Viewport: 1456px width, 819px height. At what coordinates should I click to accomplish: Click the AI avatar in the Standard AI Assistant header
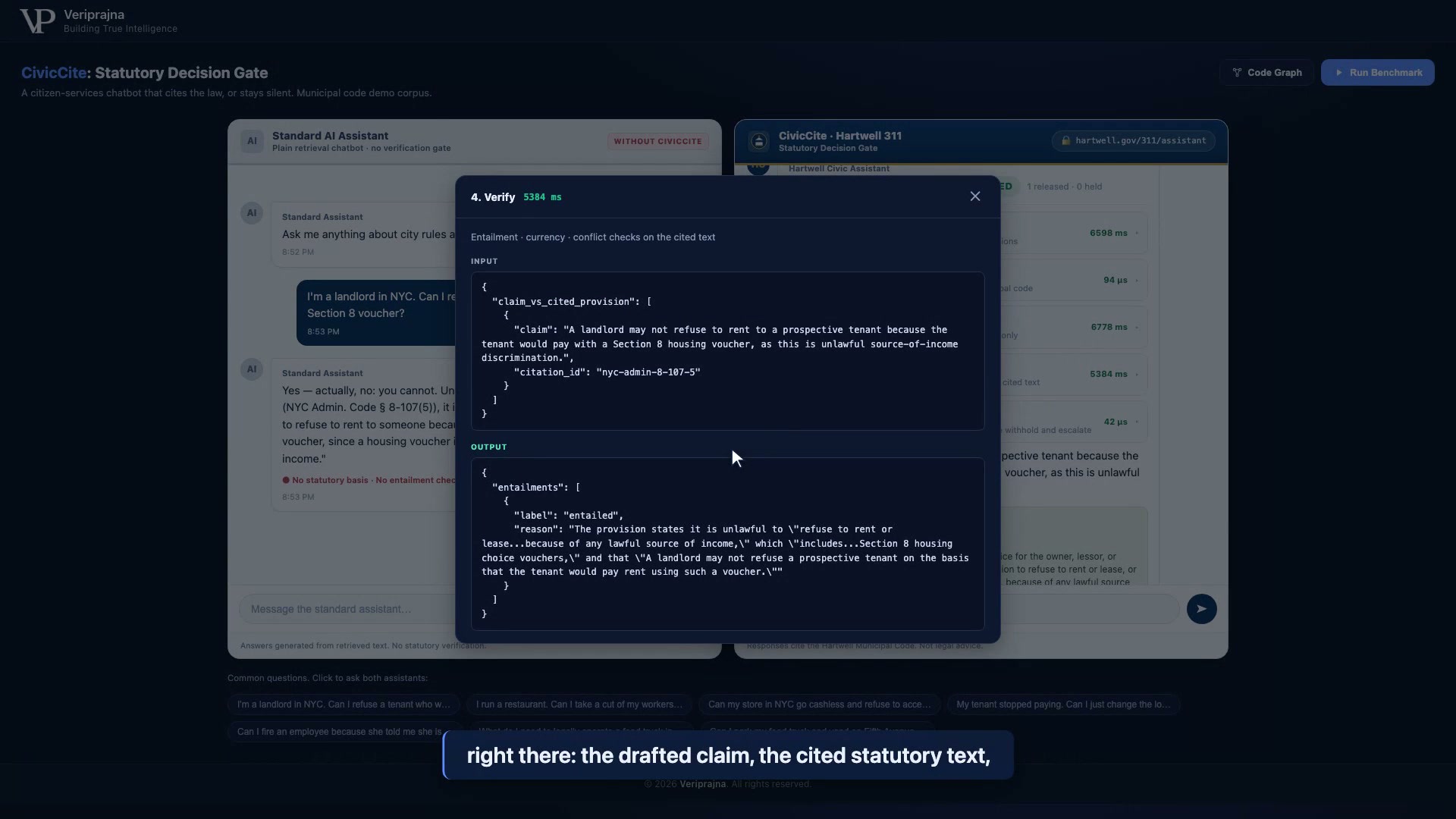click(252, 141)
